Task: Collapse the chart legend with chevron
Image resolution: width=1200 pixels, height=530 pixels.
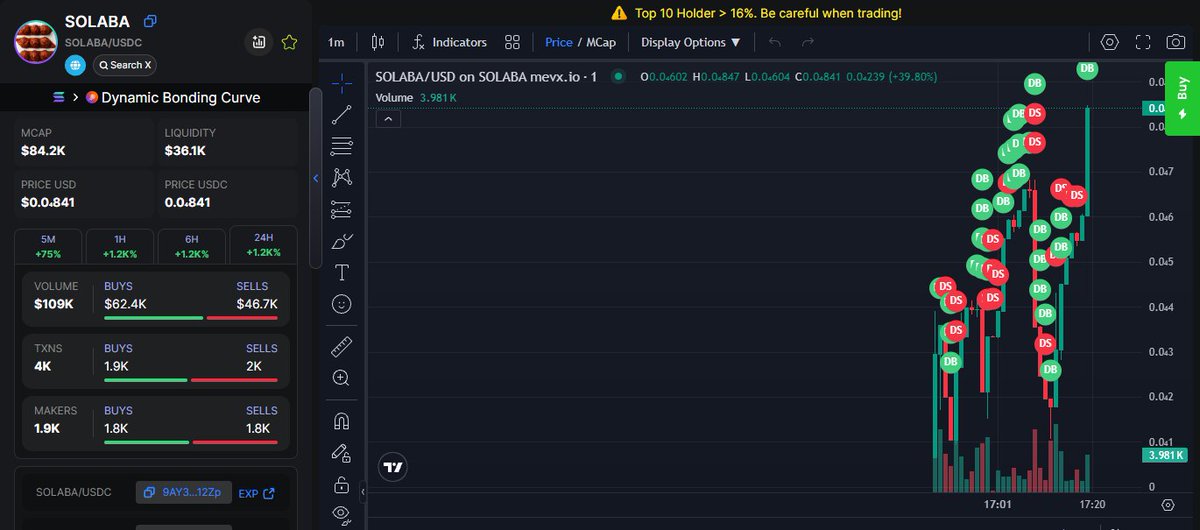Action: click(x=389, y=119)
